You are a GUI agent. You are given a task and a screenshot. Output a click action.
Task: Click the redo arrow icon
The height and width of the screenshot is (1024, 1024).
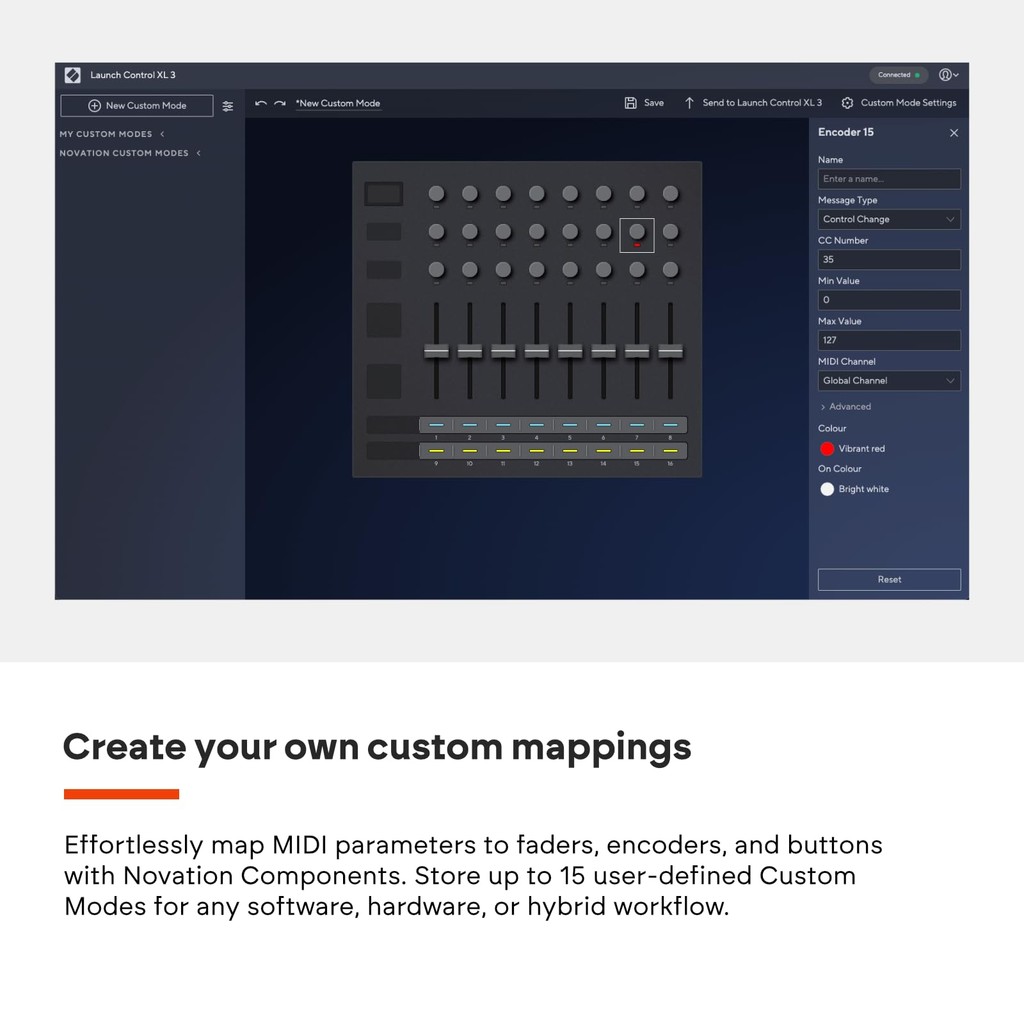[280, 103]
